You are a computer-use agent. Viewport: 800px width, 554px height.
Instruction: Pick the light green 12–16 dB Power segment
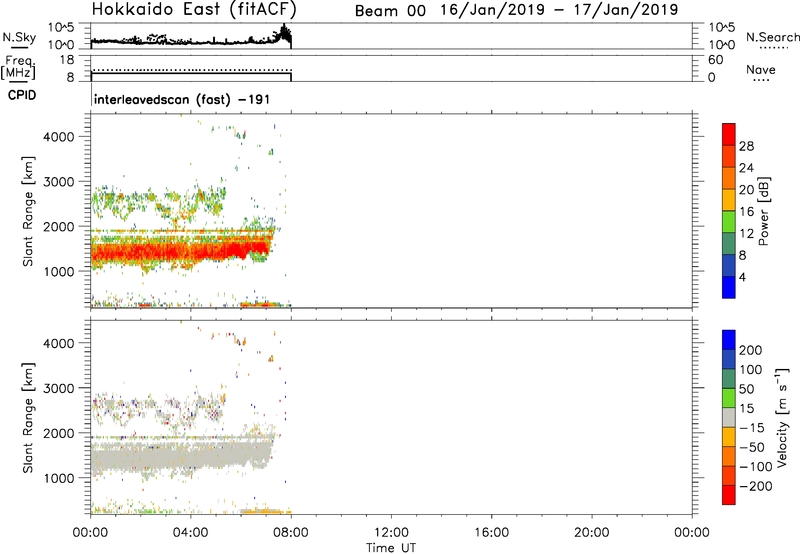(729, 222)
